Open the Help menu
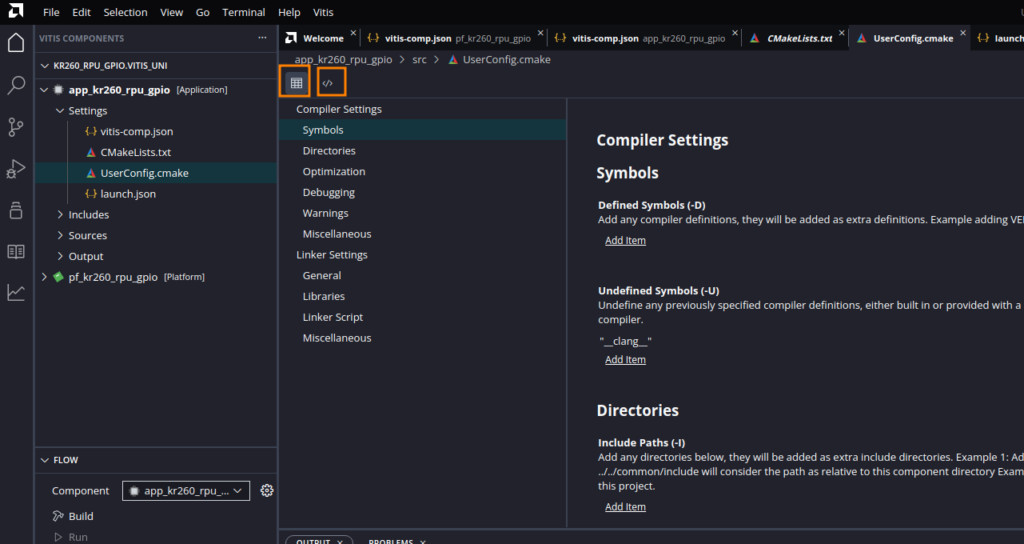Screen dimensions: 1024x544 (x=289, y=12)
